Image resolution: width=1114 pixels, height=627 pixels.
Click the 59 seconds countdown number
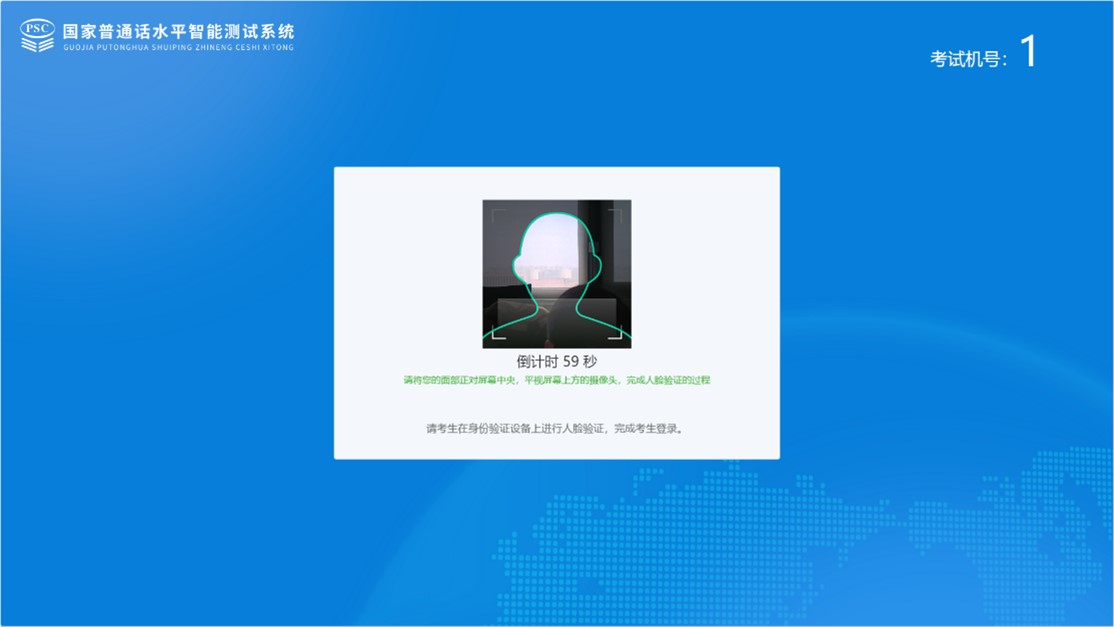pyautogui.click(x=571, y=362)
